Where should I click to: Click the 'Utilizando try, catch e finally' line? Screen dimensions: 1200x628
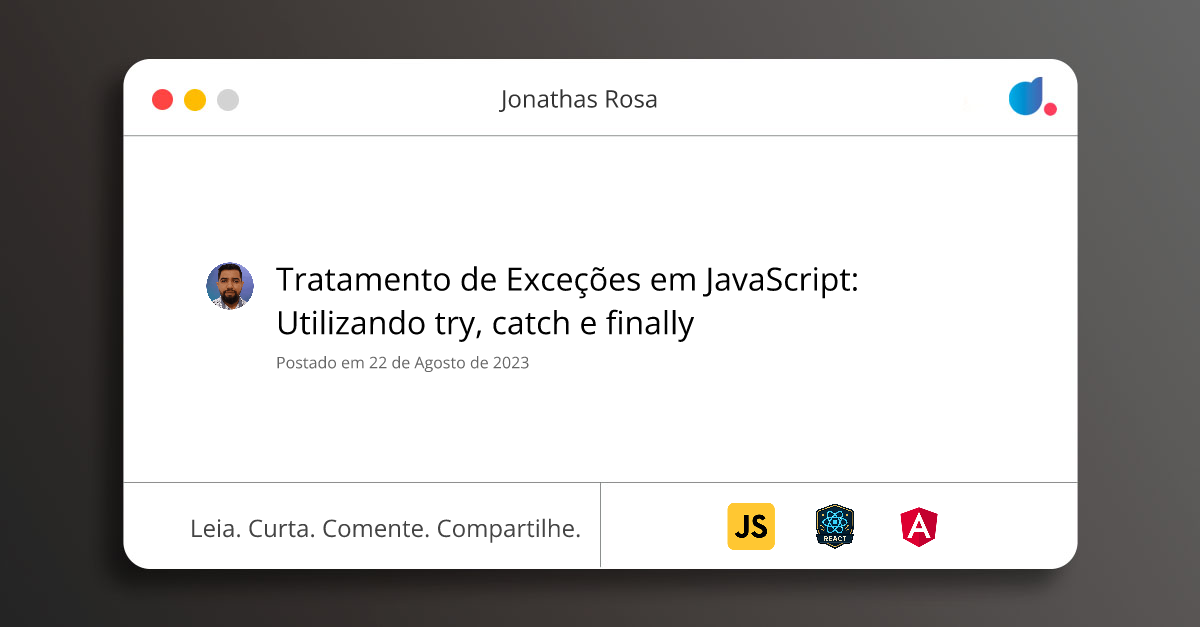[484, 324]
